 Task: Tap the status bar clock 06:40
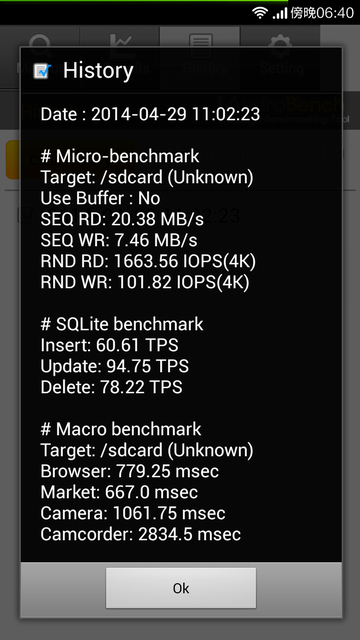click(x=334, y=13)
